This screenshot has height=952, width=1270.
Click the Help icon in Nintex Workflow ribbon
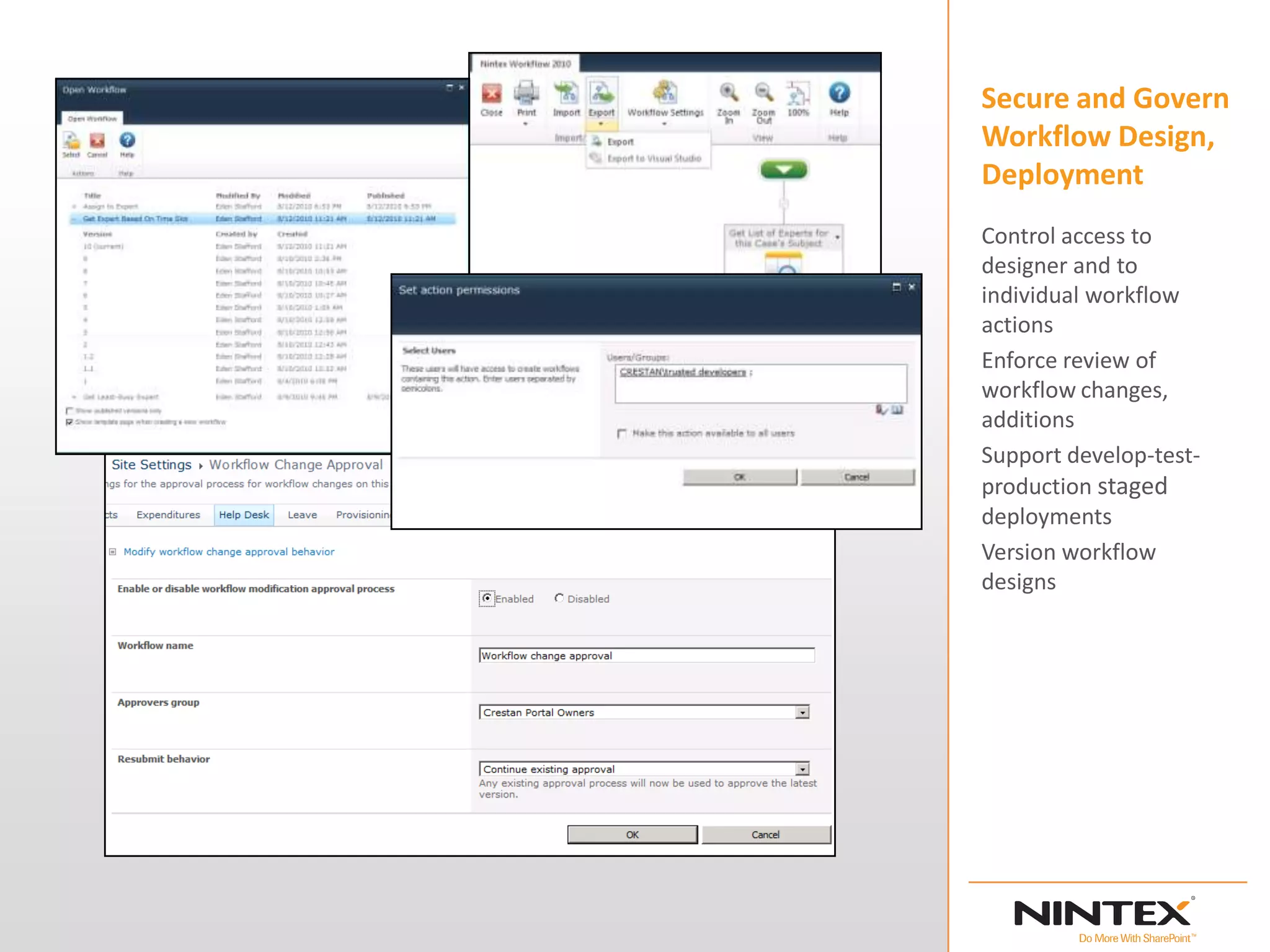pos(839,93)
